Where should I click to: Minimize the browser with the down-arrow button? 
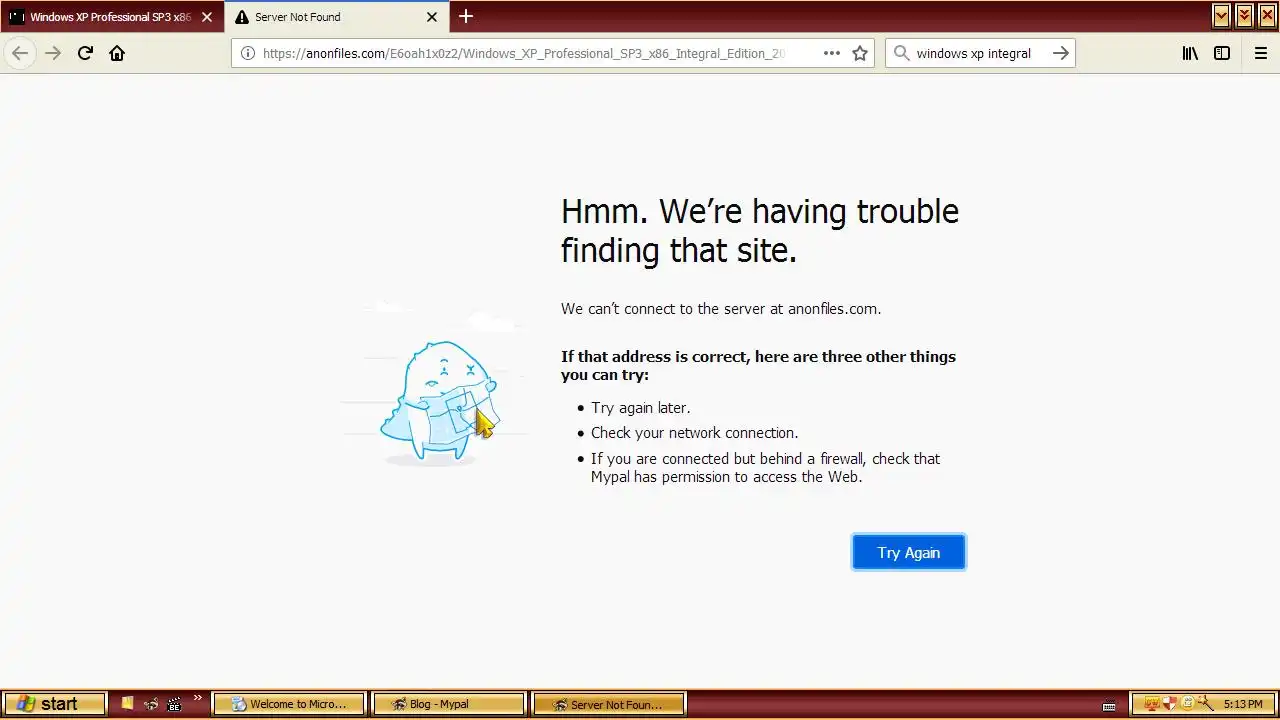click(x=1221, y=15)
